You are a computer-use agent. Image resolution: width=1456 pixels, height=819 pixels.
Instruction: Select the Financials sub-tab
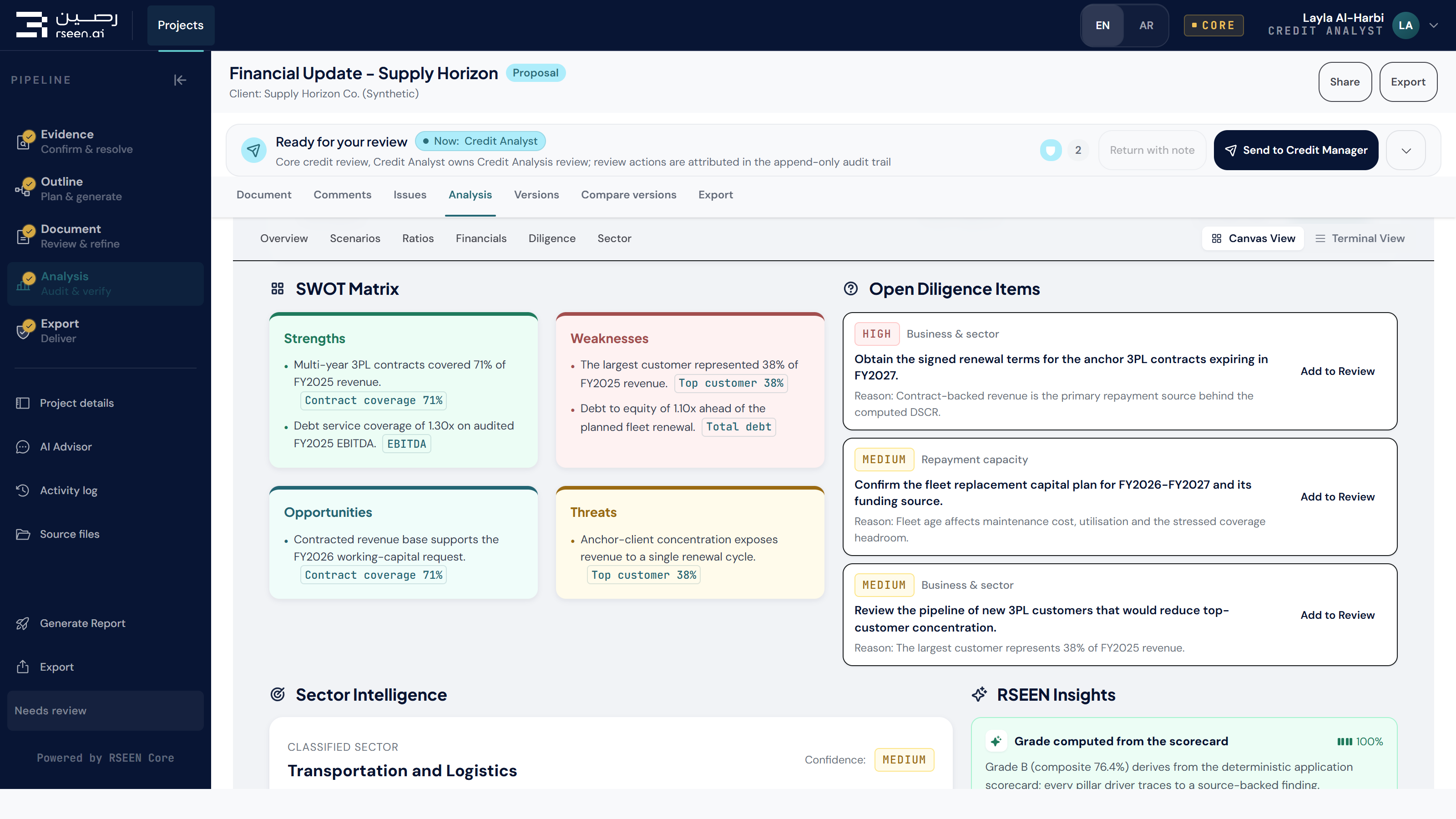click(481, 238)
